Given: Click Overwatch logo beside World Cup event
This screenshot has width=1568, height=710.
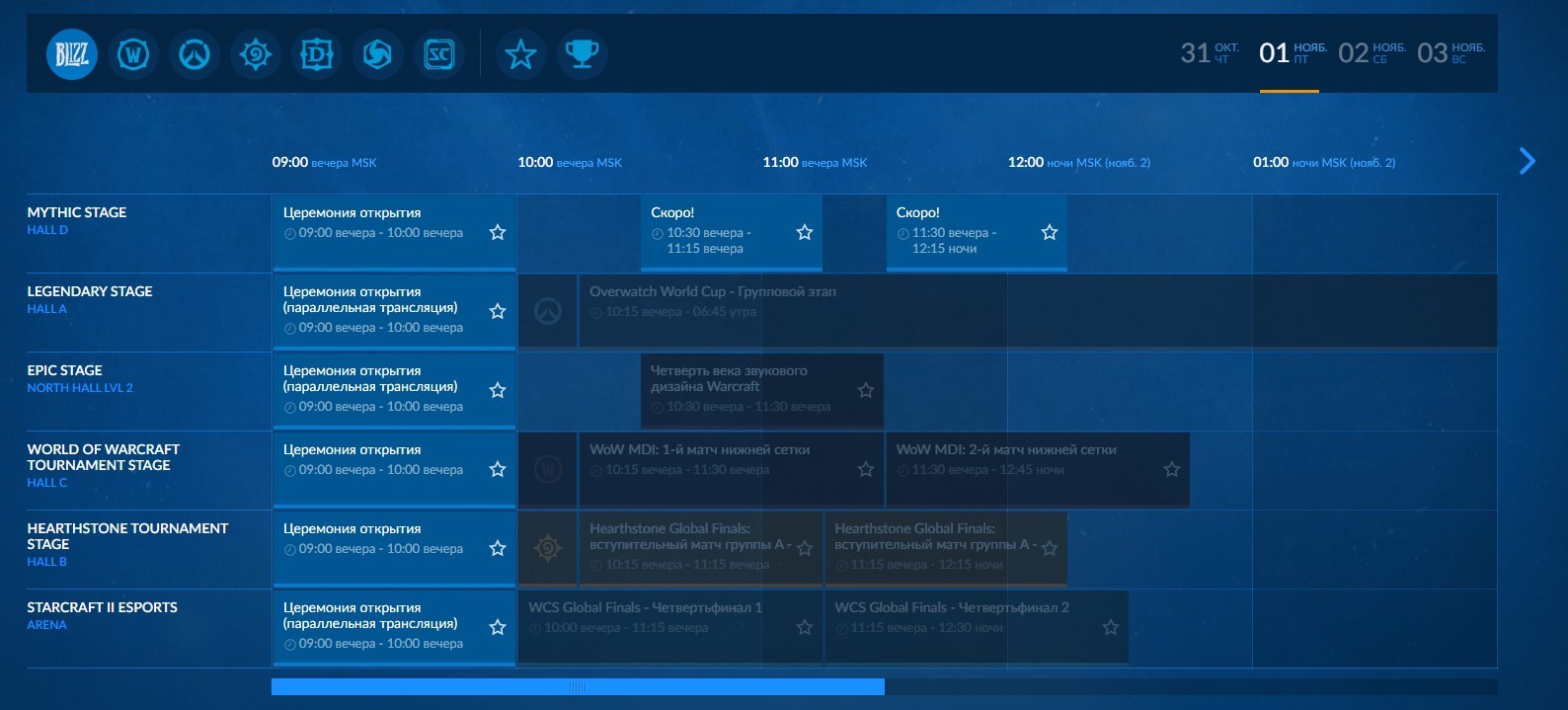Looking at the screenshot, I should [548, 311].
